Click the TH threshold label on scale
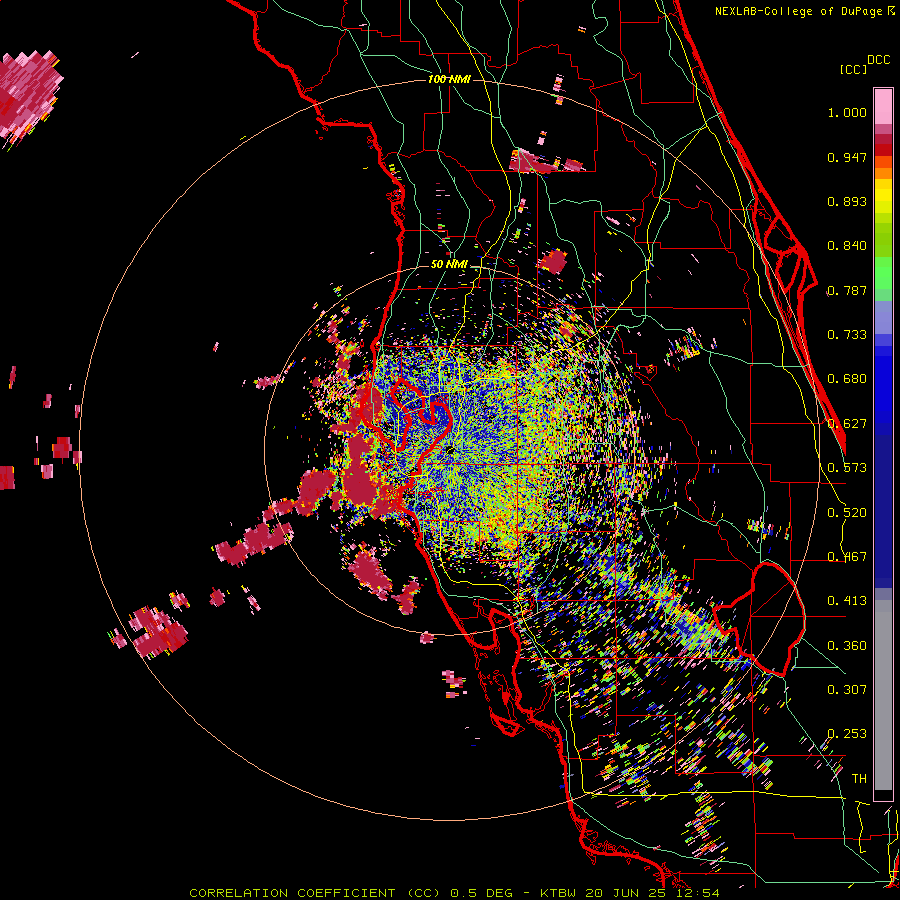The width and height of the screenshot is (900, 900). tap(859, 779)
